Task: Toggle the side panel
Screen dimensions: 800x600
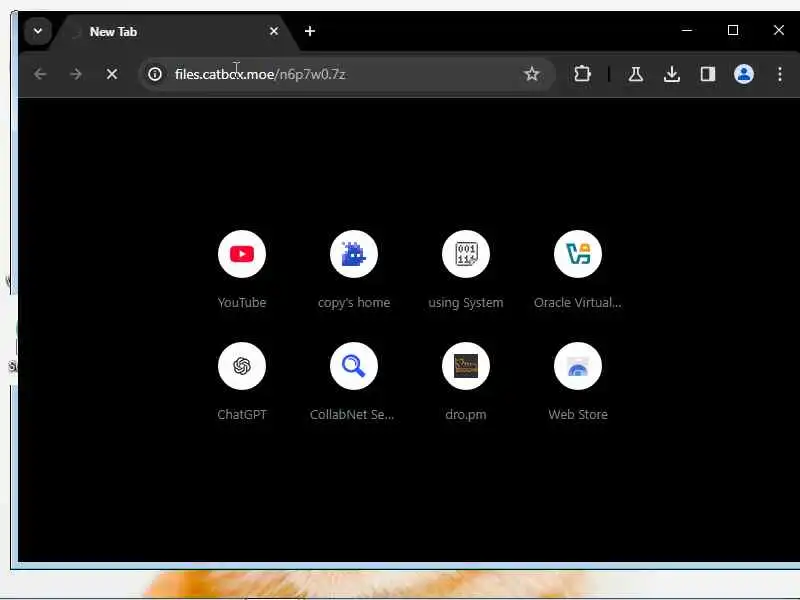Action: pos(708,74)
